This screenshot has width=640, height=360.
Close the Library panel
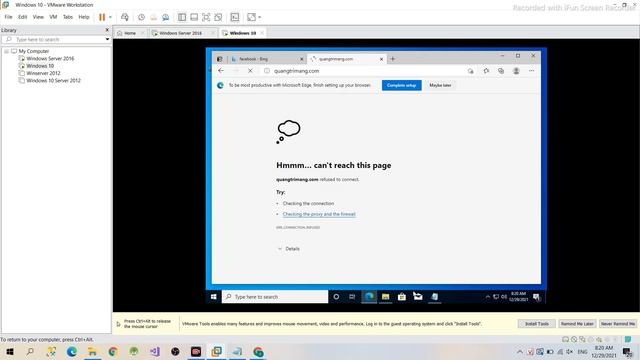107,30
